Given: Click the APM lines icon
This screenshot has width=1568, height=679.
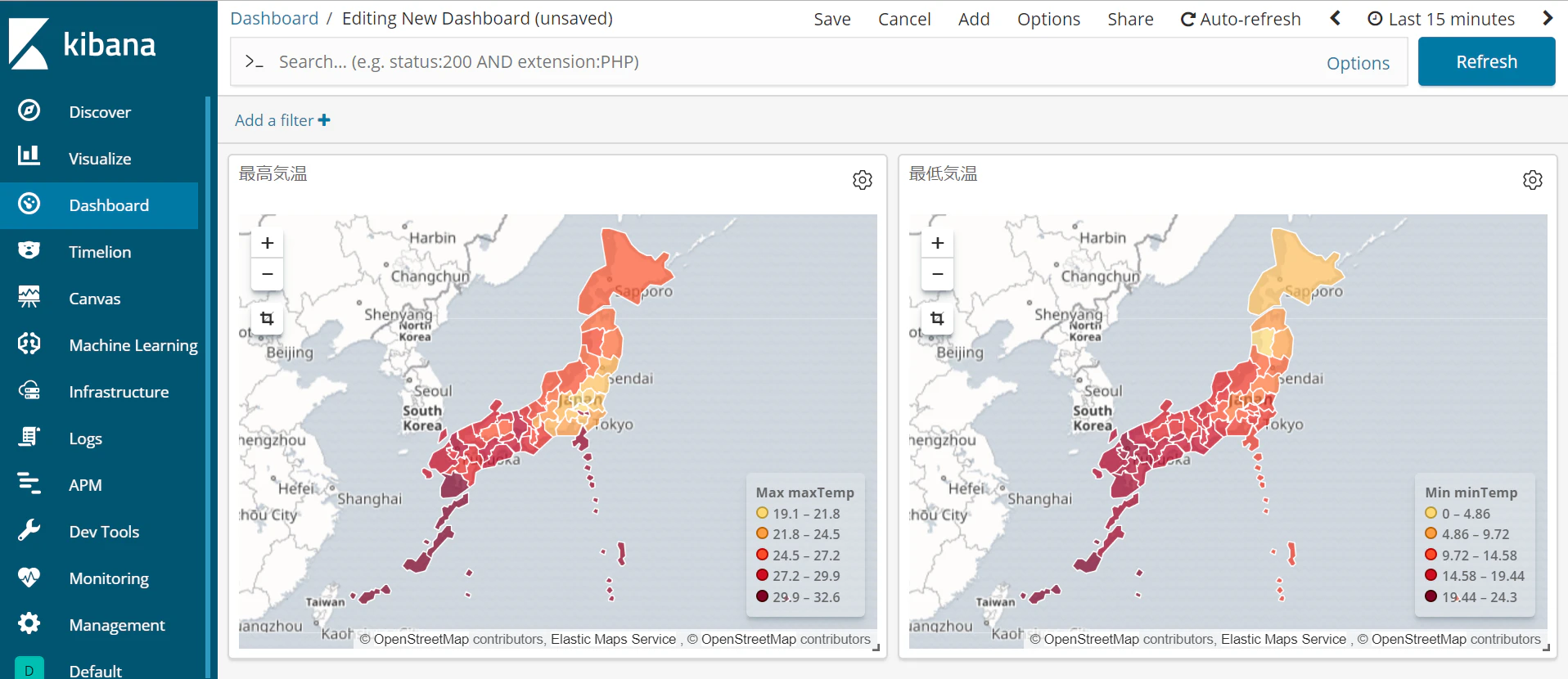Looking at the screenshot, I should [x=29, y=483].
